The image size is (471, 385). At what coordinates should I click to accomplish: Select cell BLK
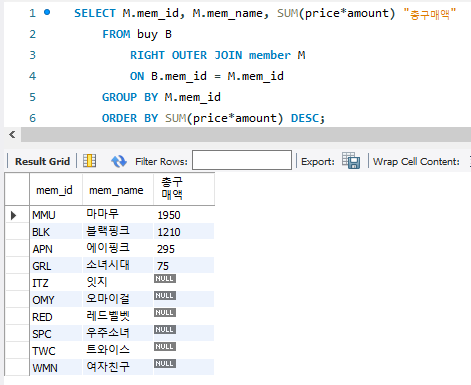[56, 232]
